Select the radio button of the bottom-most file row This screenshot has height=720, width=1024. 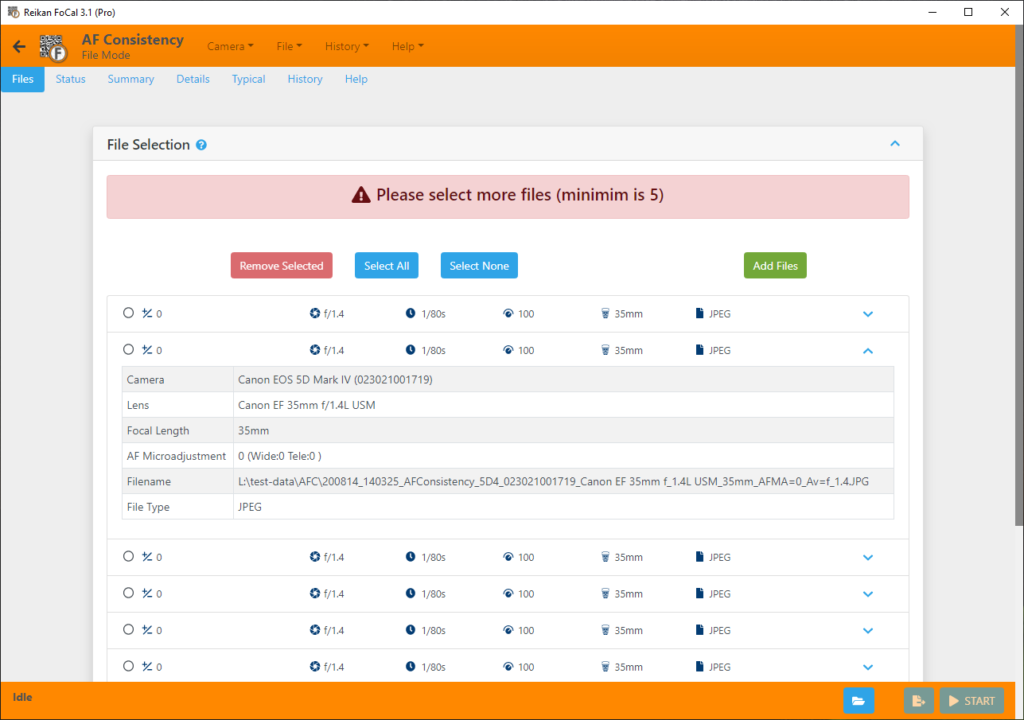tap(129, 666)
